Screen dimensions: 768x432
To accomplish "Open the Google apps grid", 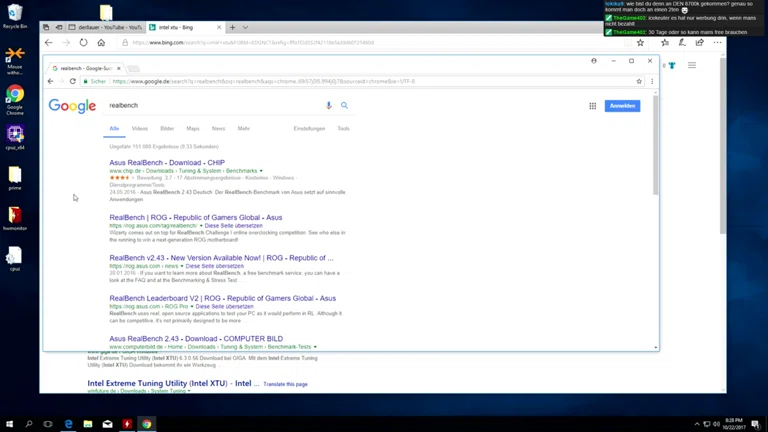I will pyautogui.click(x=593, y=106).
